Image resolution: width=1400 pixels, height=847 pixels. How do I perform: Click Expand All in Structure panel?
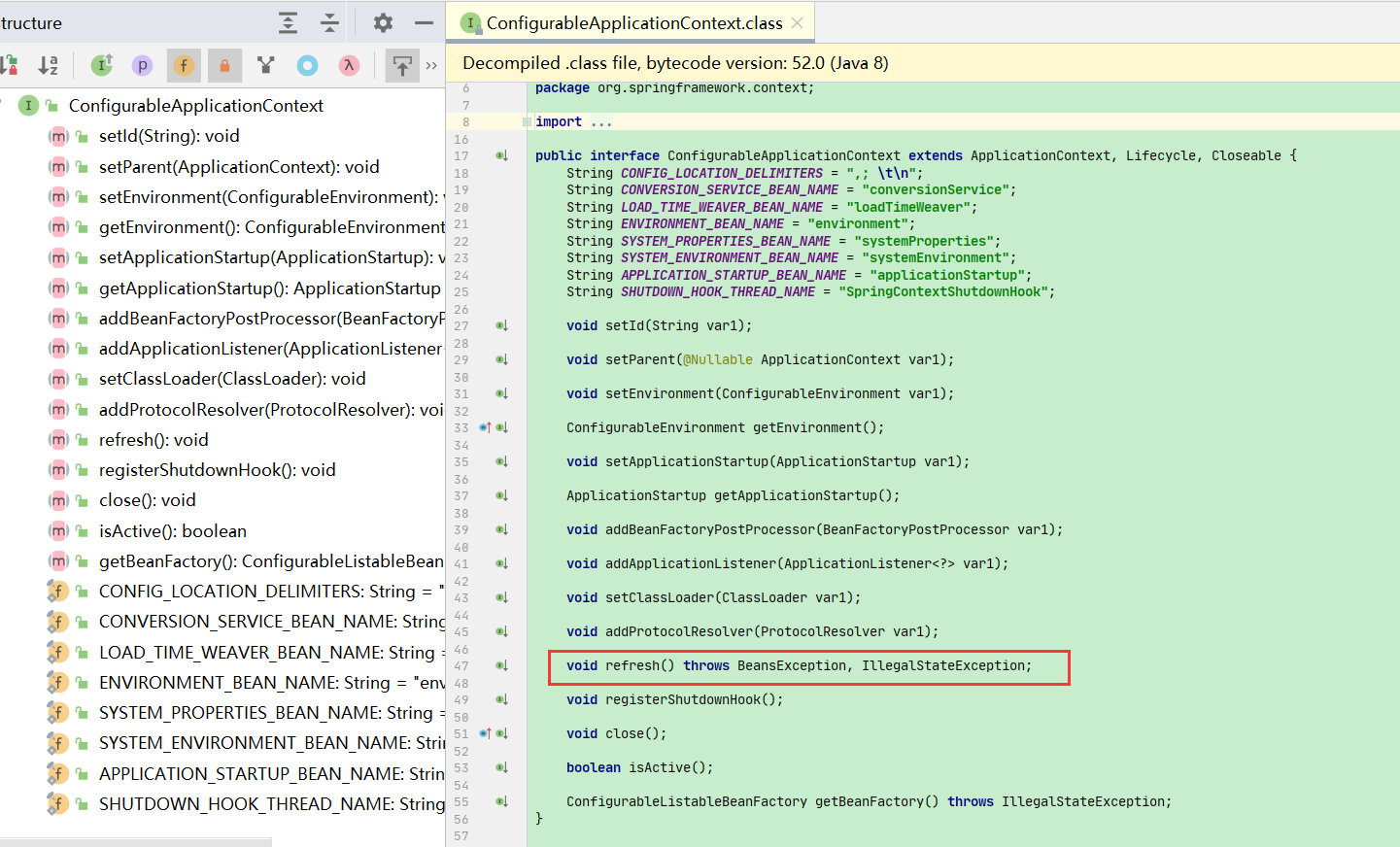288,22
